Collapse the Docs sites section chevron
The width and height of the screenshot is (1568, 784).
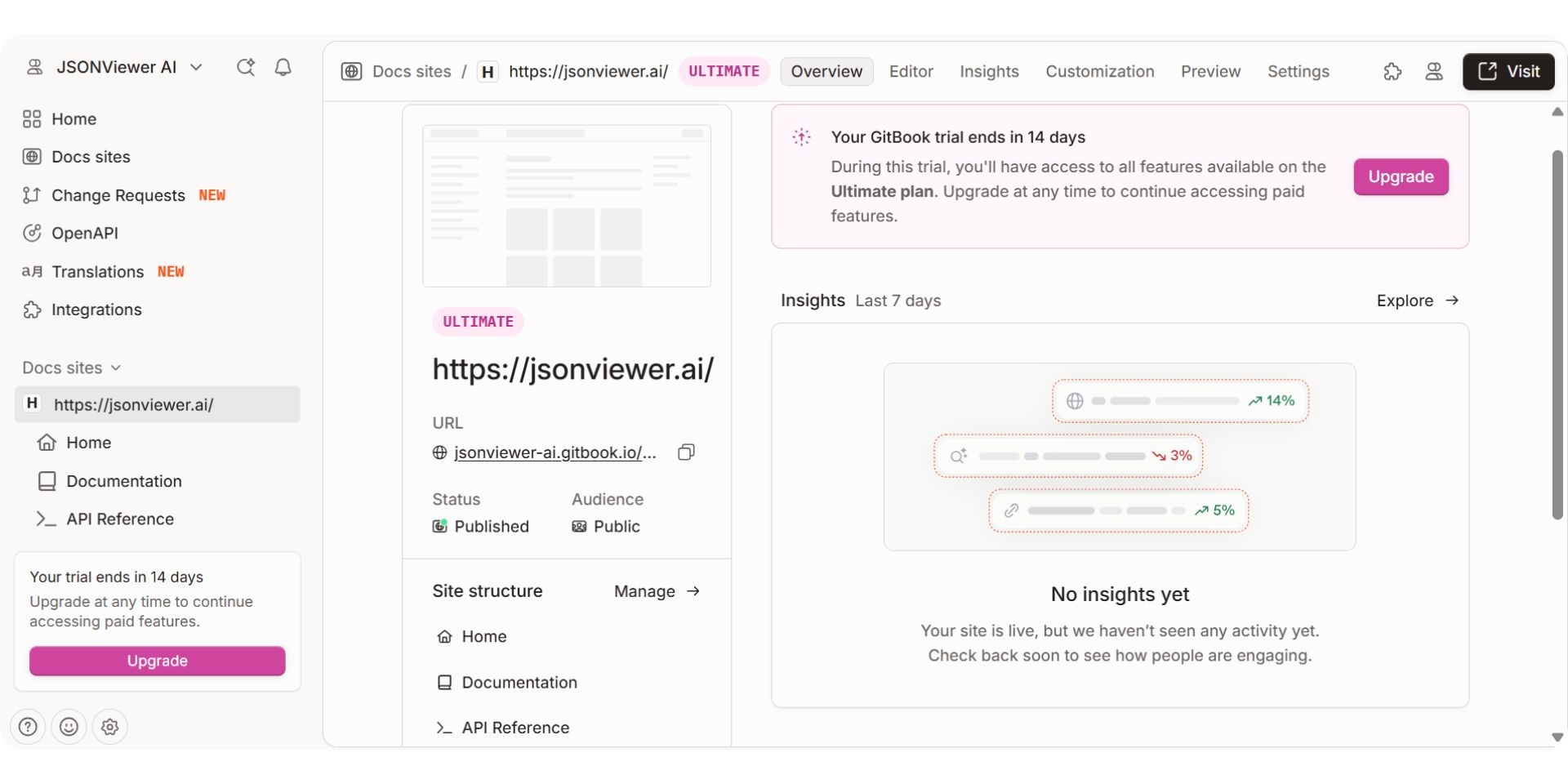(x=117, y=367)
